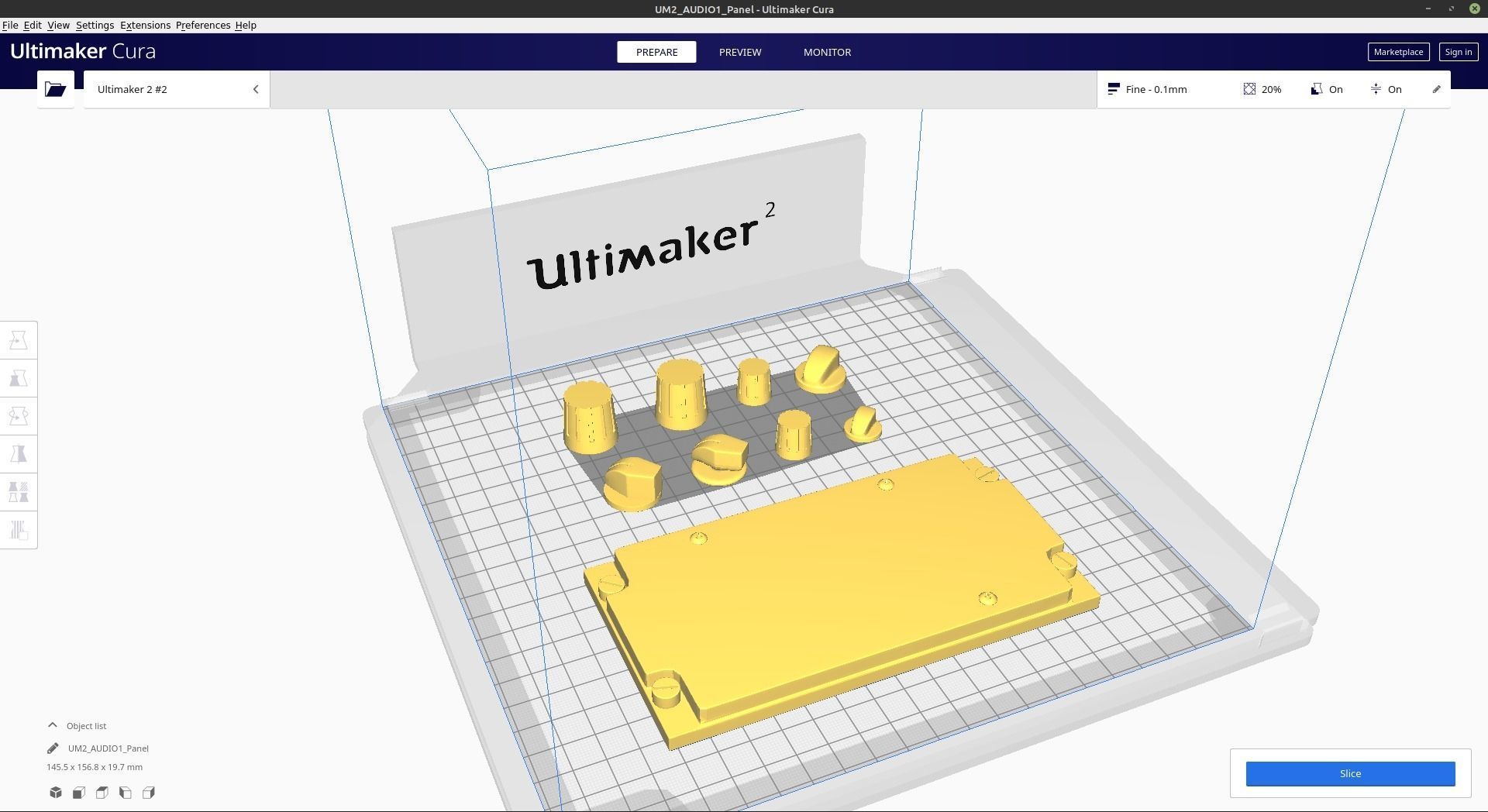Screen dimensions: 1488x812
Task: Click the Slice button
Action: tap(1350, 773)
